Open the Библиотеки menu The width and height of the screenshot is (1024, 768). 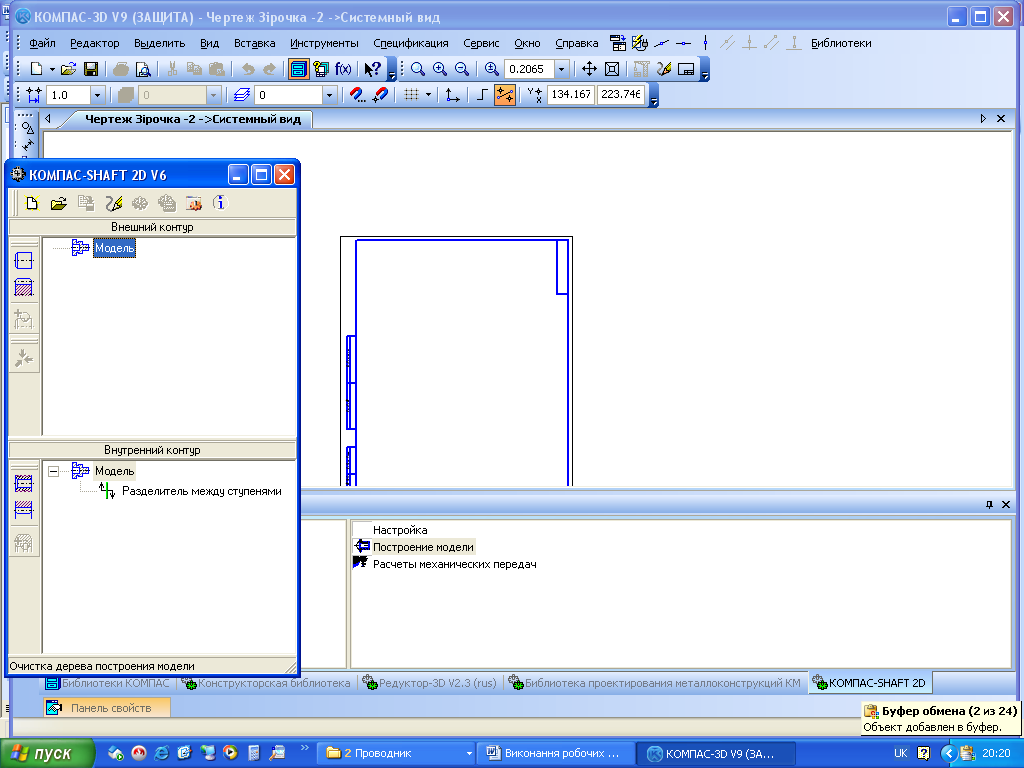pyautogui.click(x=841, y=43)
